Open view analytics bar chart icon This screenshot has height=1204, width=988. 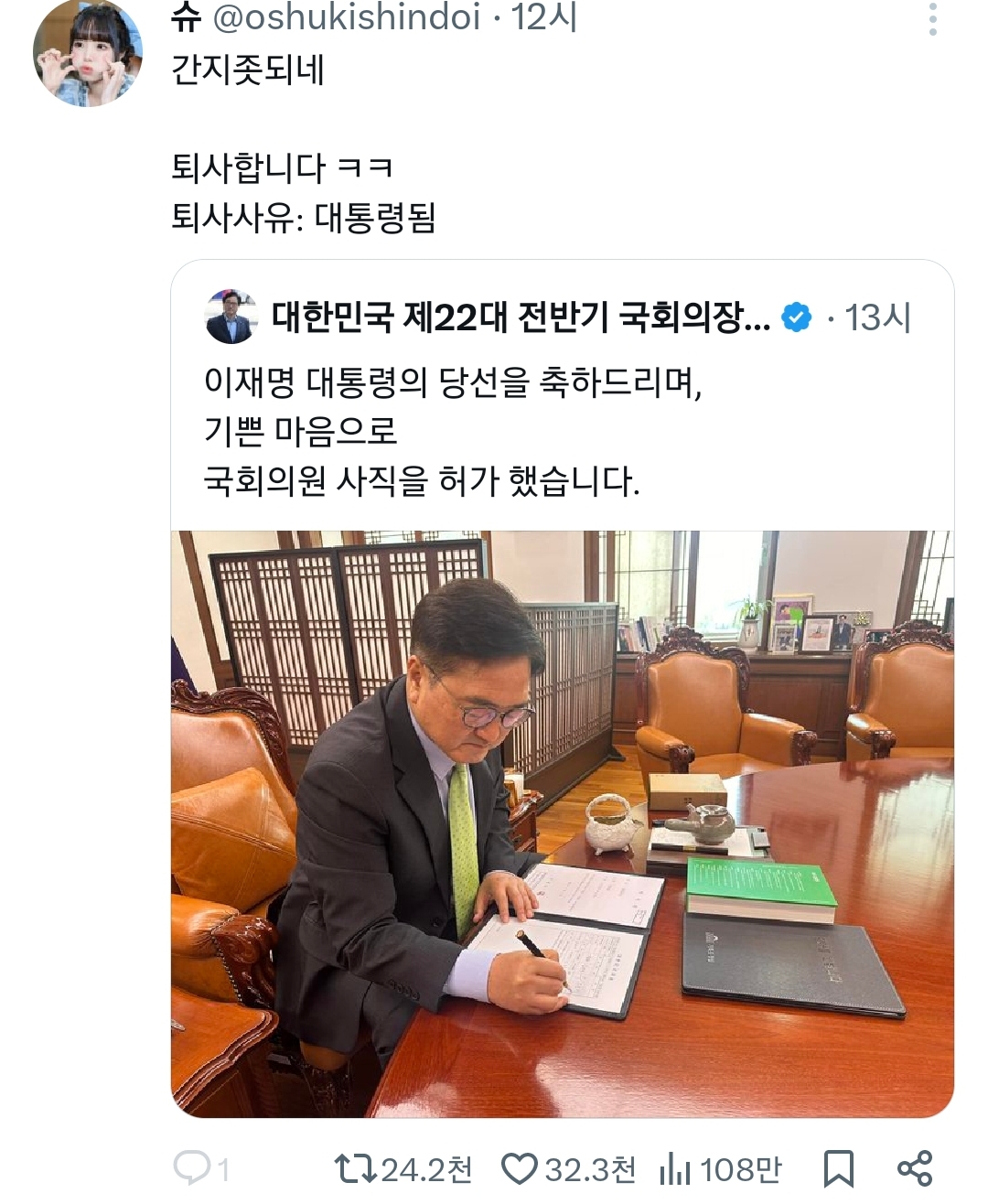coord(675,1168)
